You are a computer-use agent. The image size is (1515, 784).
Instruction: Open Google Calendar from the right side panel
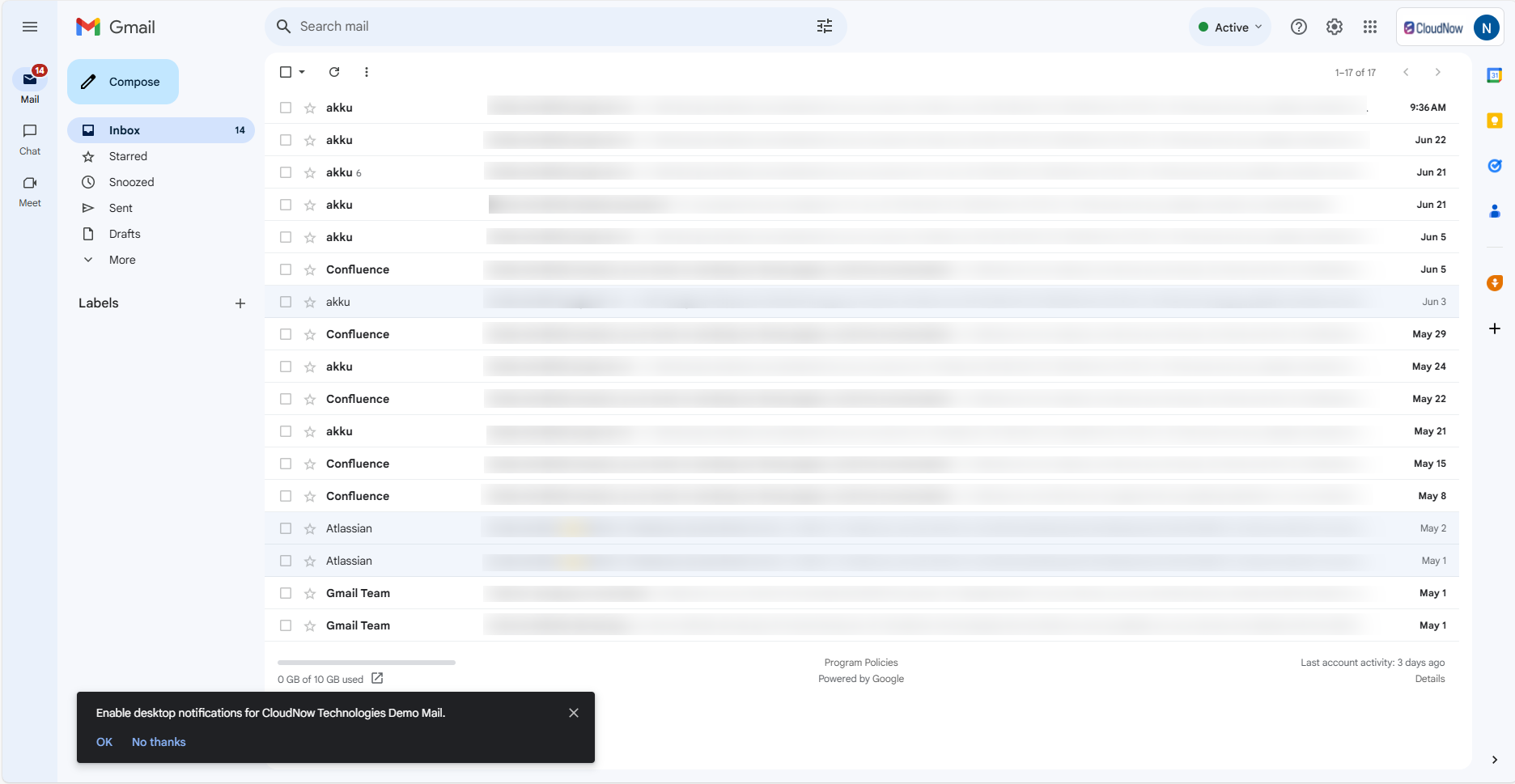pos(1495,75)
